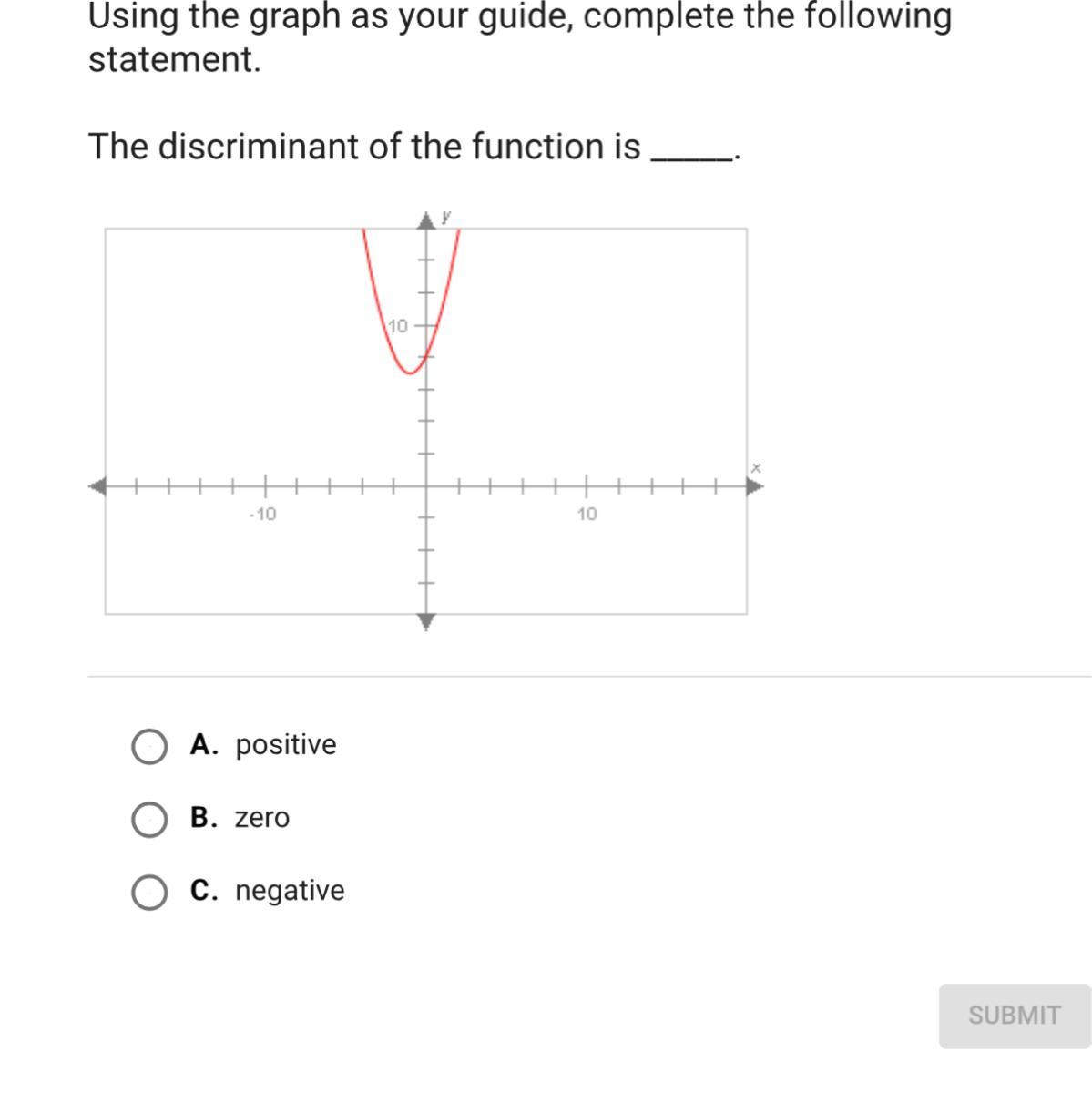
Task: Select answer B zero radio button
Action: tap(149, 820)
